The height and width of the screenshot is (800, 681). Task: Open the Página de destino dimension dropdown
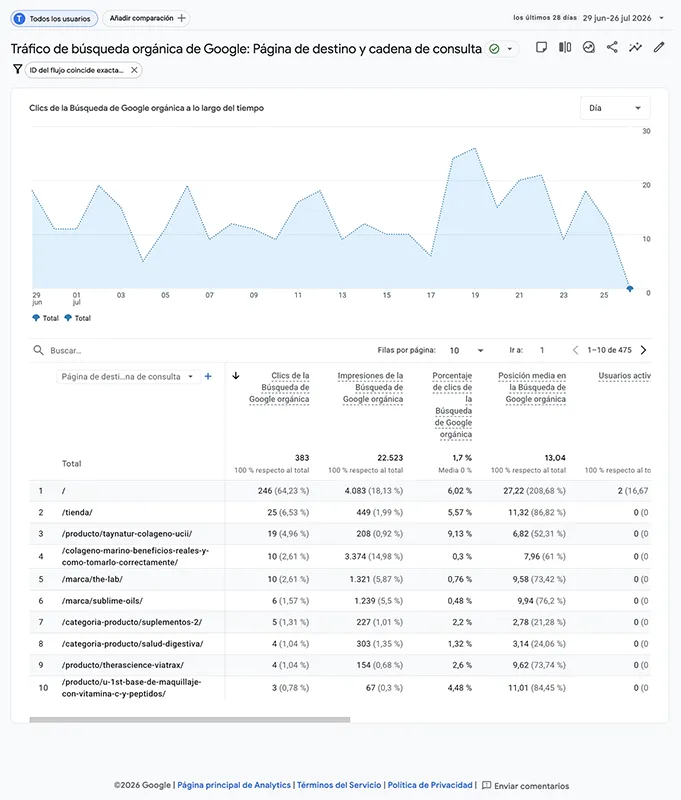coord(127,377)
